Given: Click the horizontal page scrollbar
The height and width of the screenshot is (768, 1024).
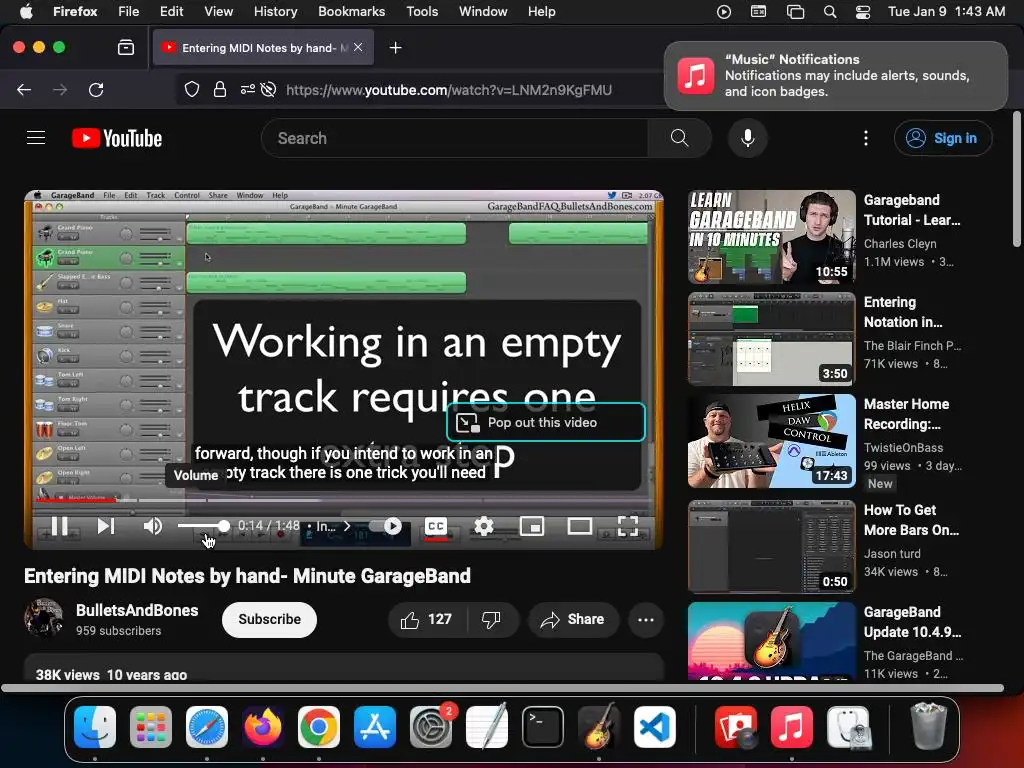Looking at the screenshot, I should pyautogui.click(x=502, y=688).
